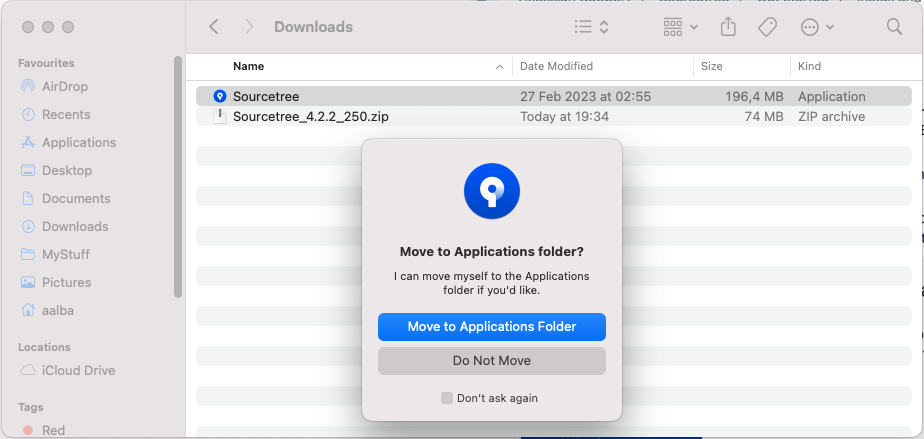Select the Red tag in sidebar
The height and width of the screenshot is (439, 924).
(53, 431)
